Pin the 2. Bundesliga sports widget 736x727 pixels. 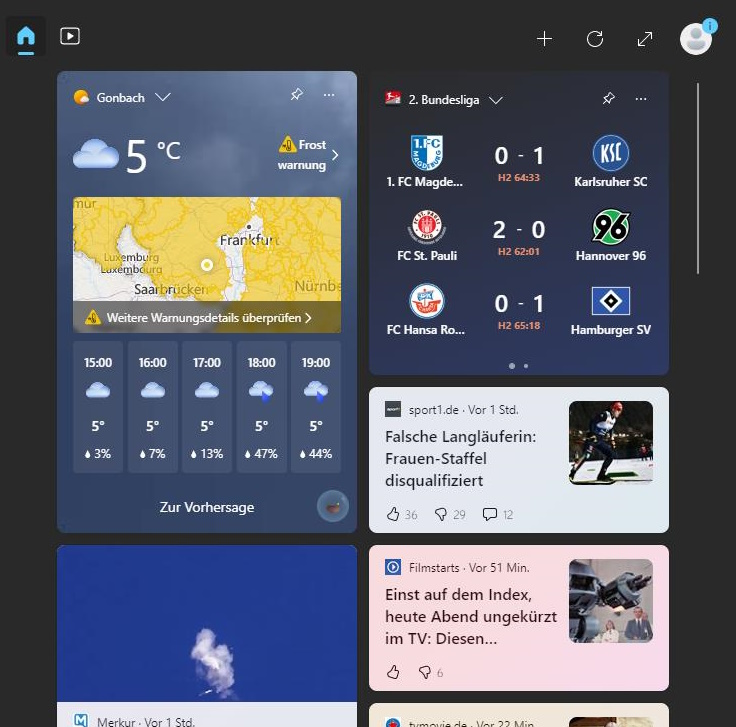(x=608, y=98)
